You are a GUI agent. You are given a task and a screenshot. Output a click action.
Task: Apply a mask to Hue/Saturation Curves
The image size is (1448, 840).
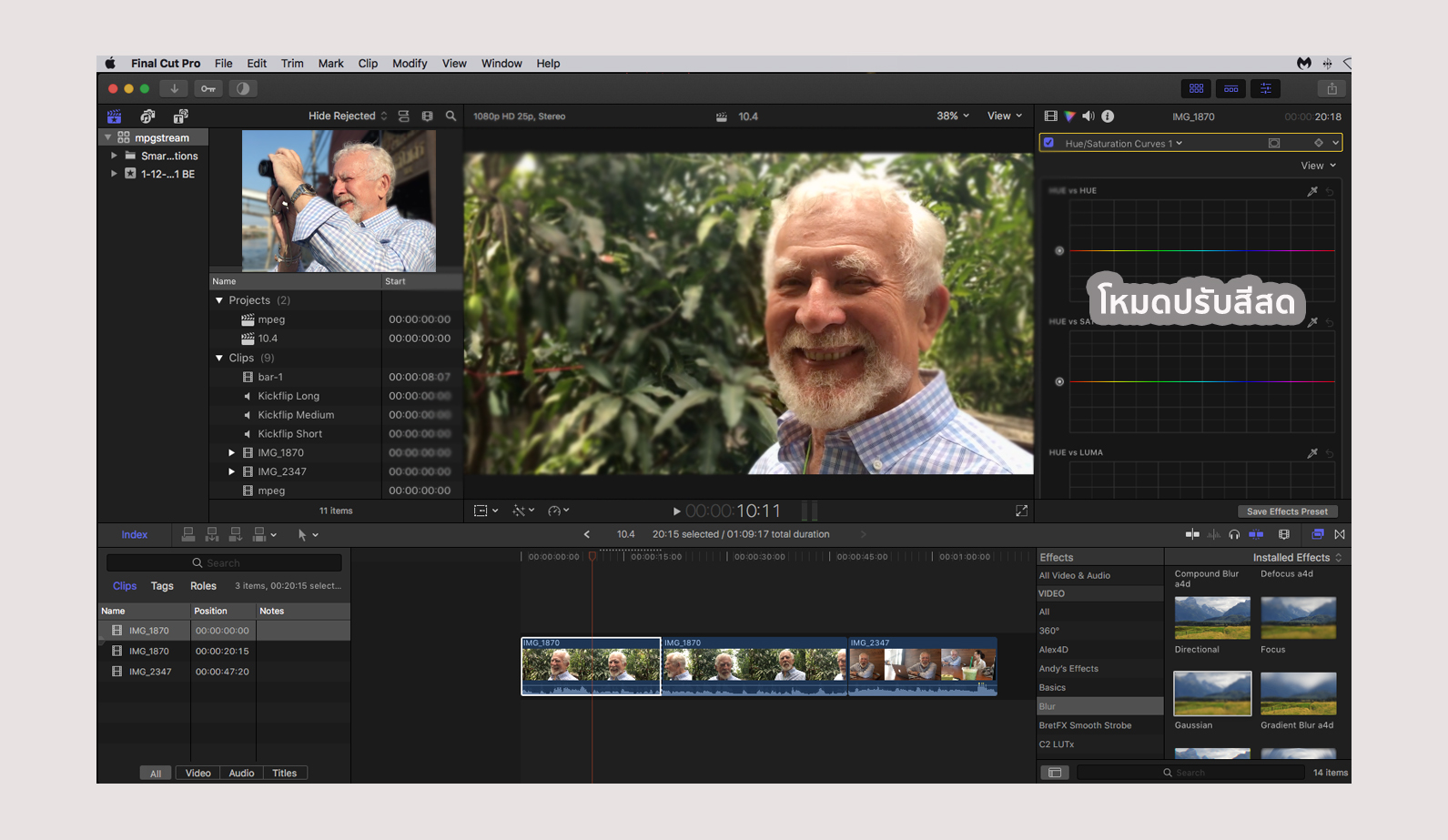1274,143
